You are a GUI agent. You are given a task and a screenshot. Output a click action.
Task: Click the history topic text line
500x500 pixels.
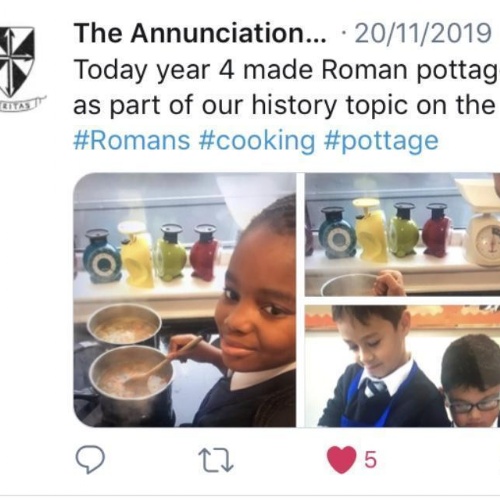[x=284, y=105]
